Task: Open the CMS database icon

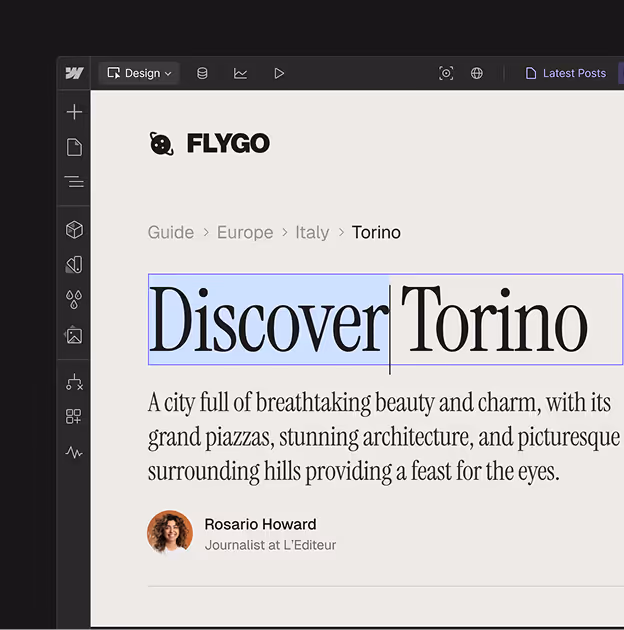Action: pos(202,73)
